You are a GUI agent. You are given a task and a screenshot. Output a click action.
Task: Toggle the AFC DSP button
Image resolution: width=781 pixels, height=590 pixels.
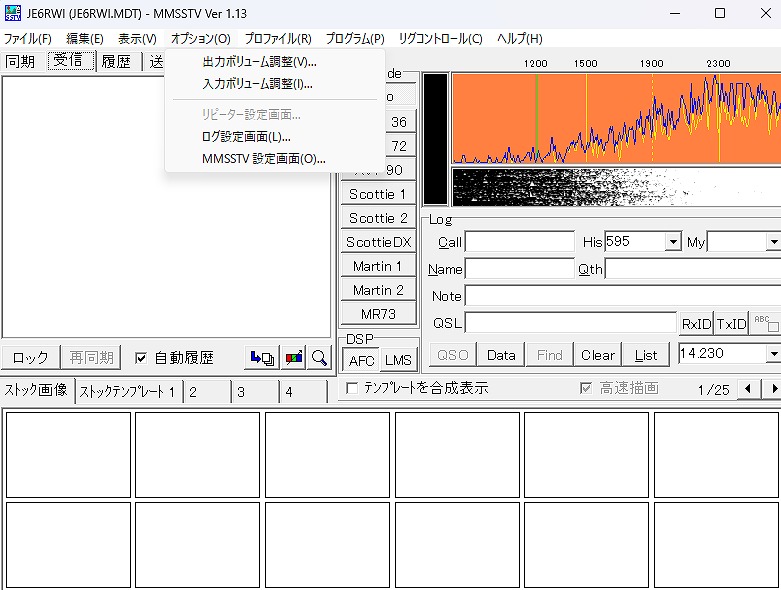361,360
